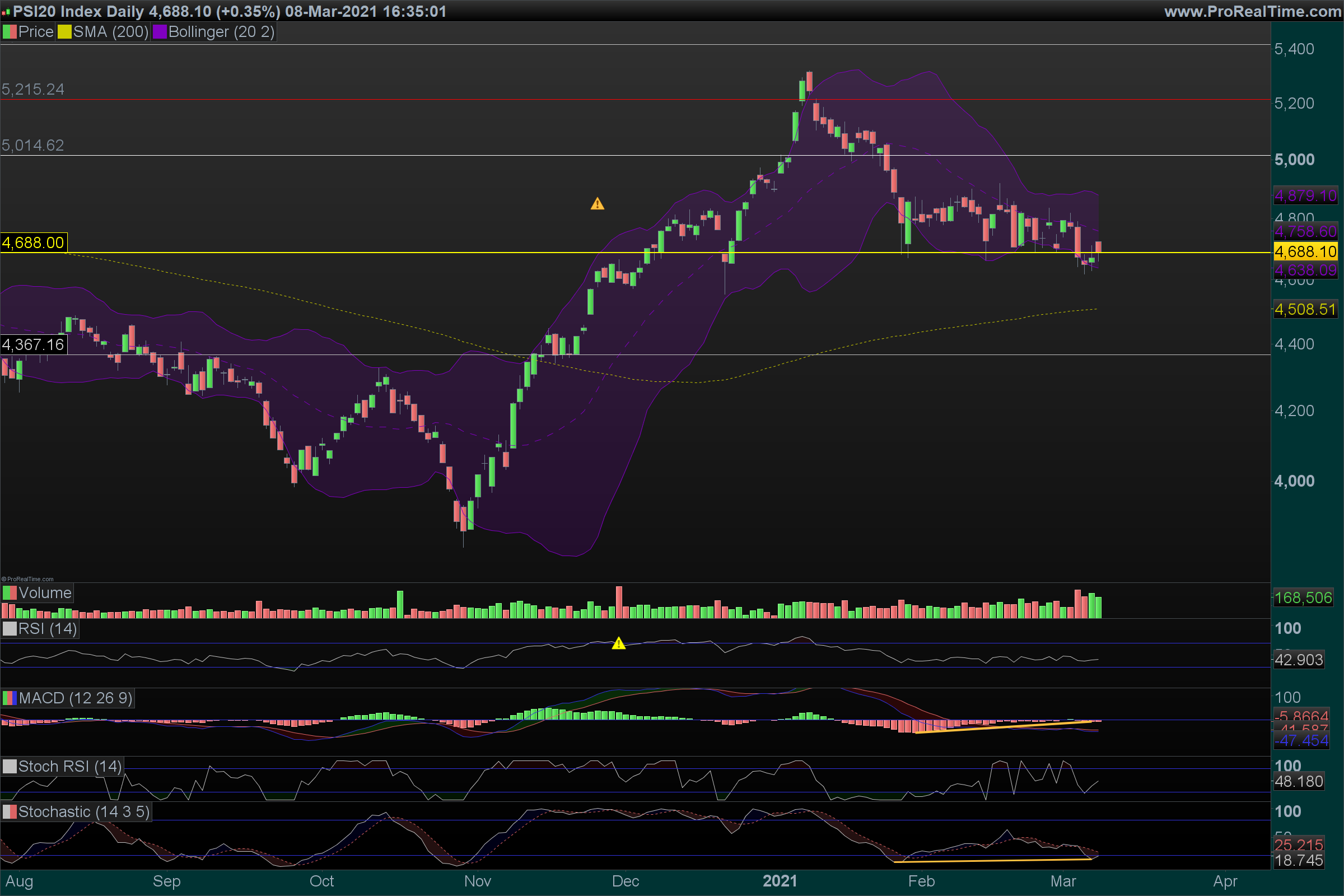Select the purple Bollinger color swatch
1344x896 pixels.
160,32
